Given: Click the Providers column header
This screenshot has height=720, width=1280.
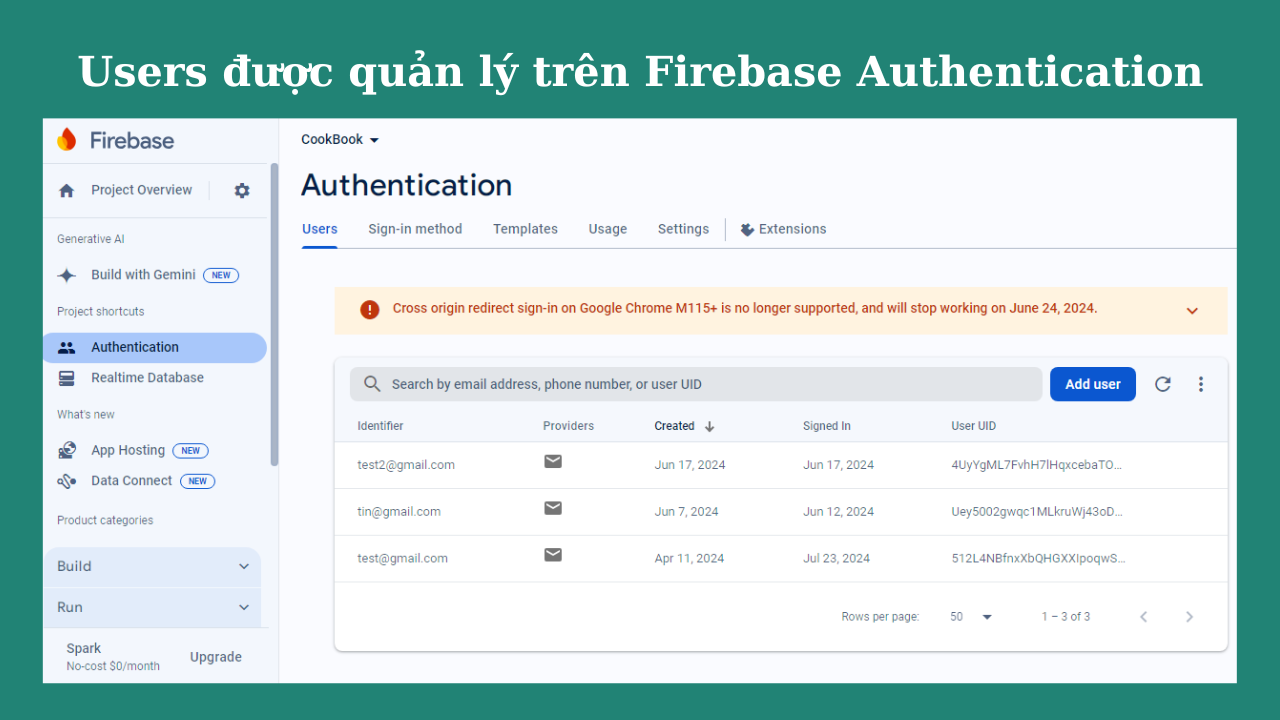Looking at the screenshot, I should click(568, 426).
